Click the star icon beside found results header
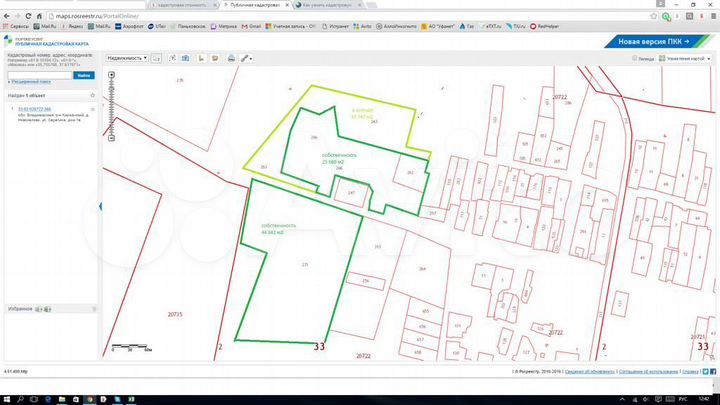Screen dimensions: 720x405 click(x=91, y=95)
